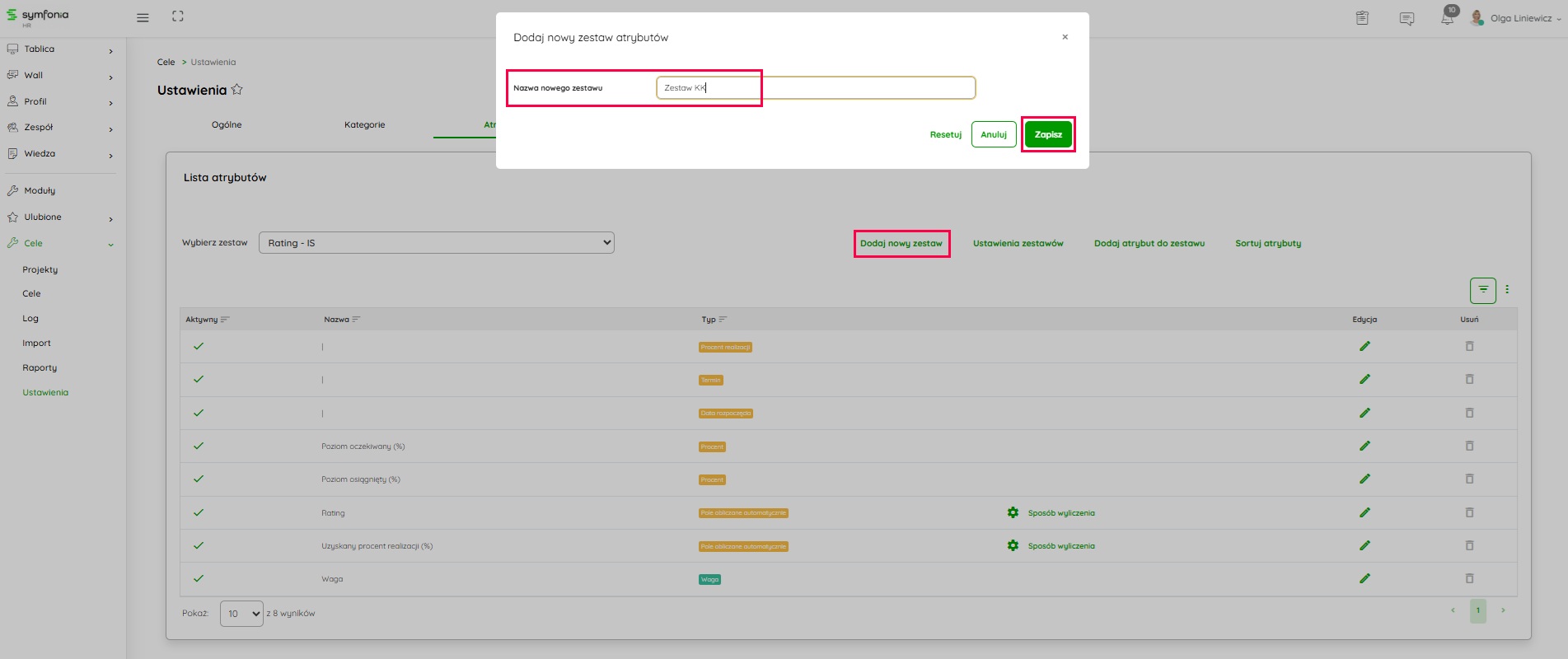Click the Zapisz button

1048,134
